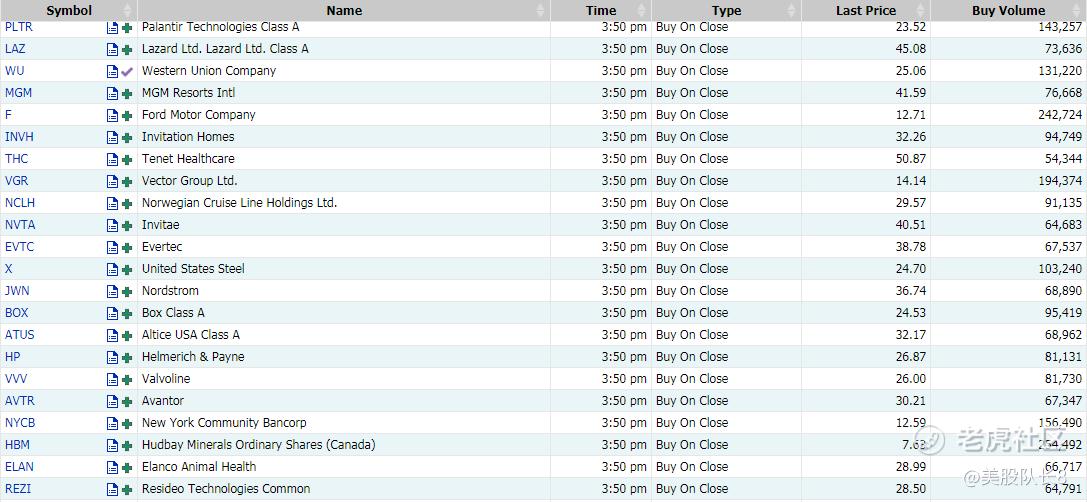Click the purple checkmark beside Western Union

click(127, 71)
